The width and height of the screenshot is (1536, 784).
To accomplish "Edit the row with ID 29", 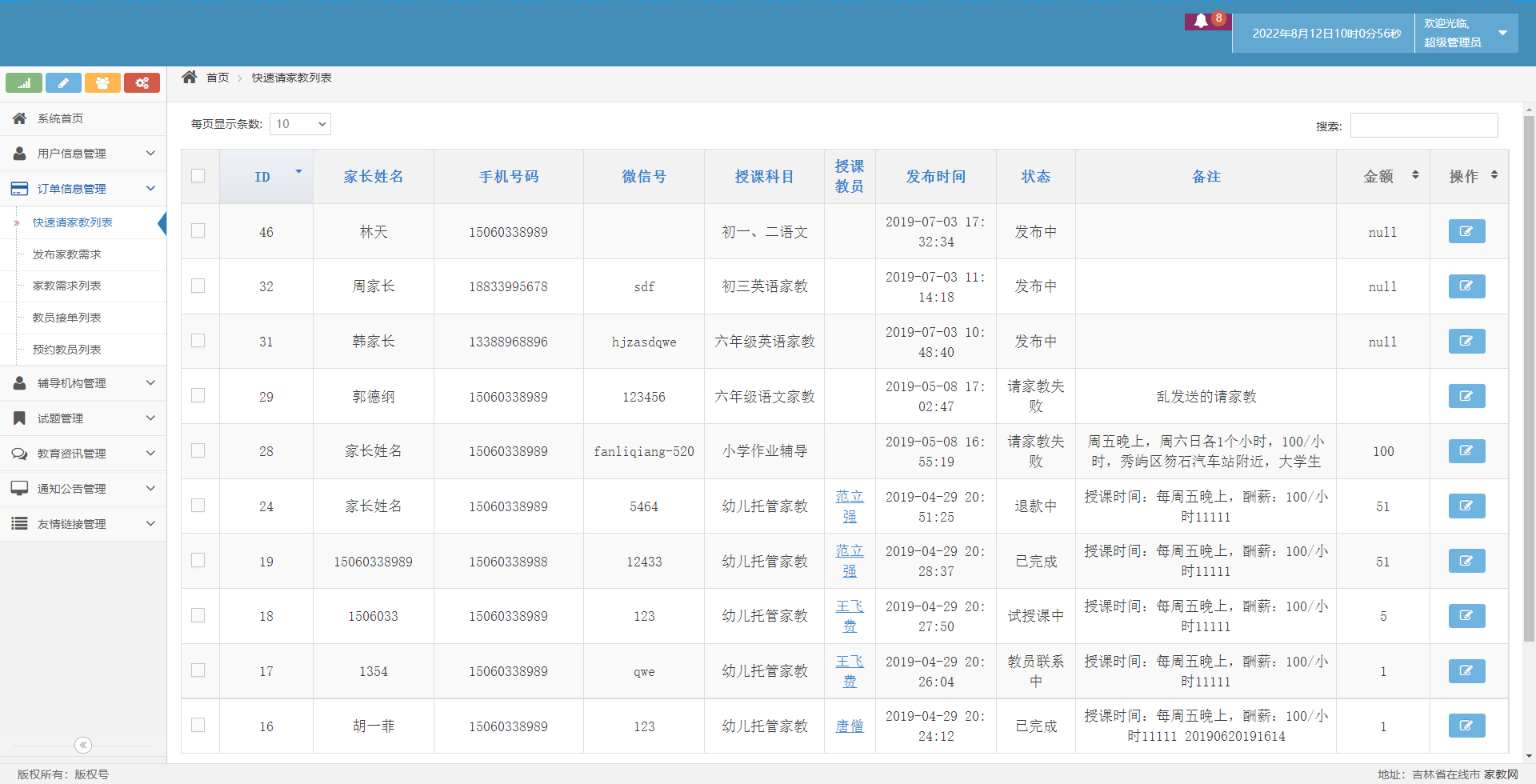I will click(1466, 396).
